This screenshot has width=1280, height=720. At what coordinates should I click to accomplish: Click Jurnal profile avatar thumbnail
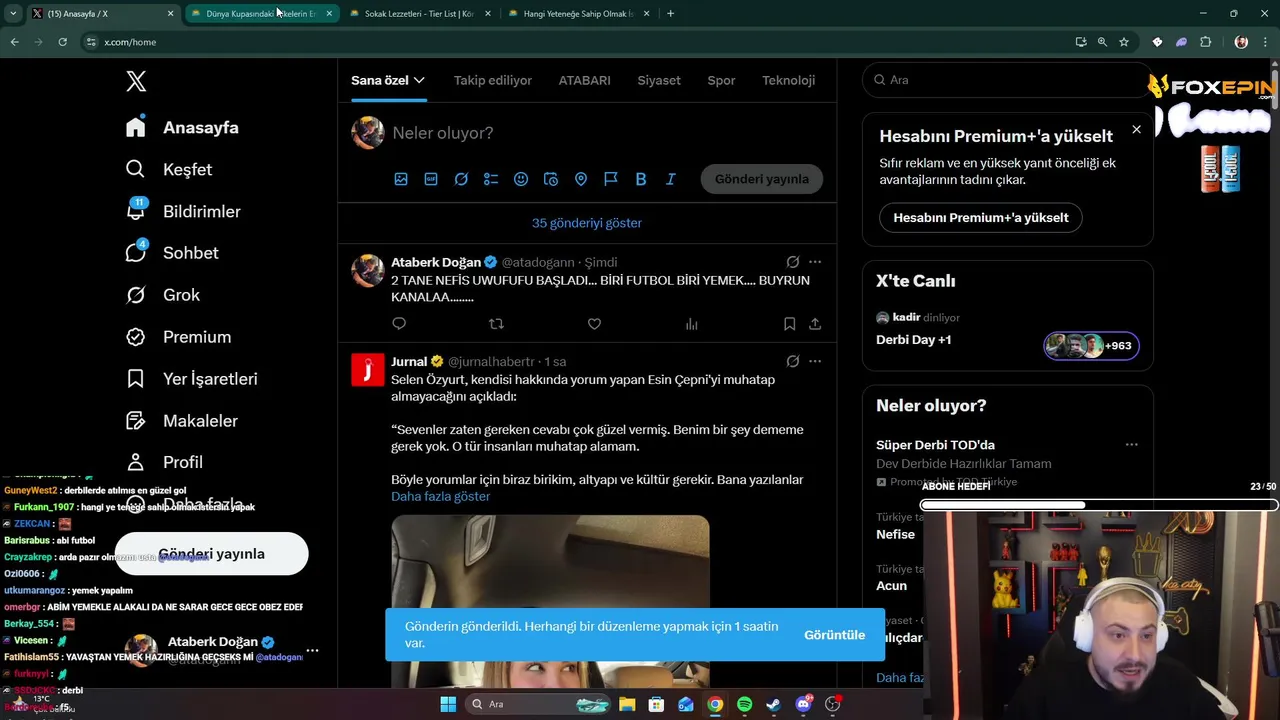coord(367,369)
